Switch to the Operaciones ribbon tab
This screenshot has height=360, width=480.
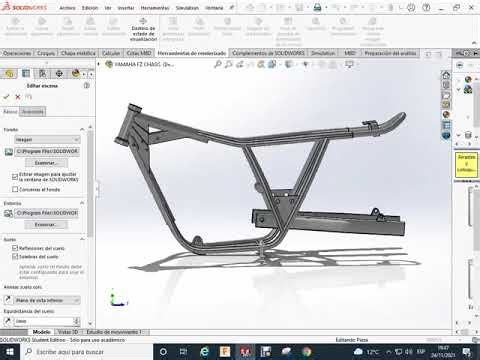pyautogui.click(x=17, y=53)
